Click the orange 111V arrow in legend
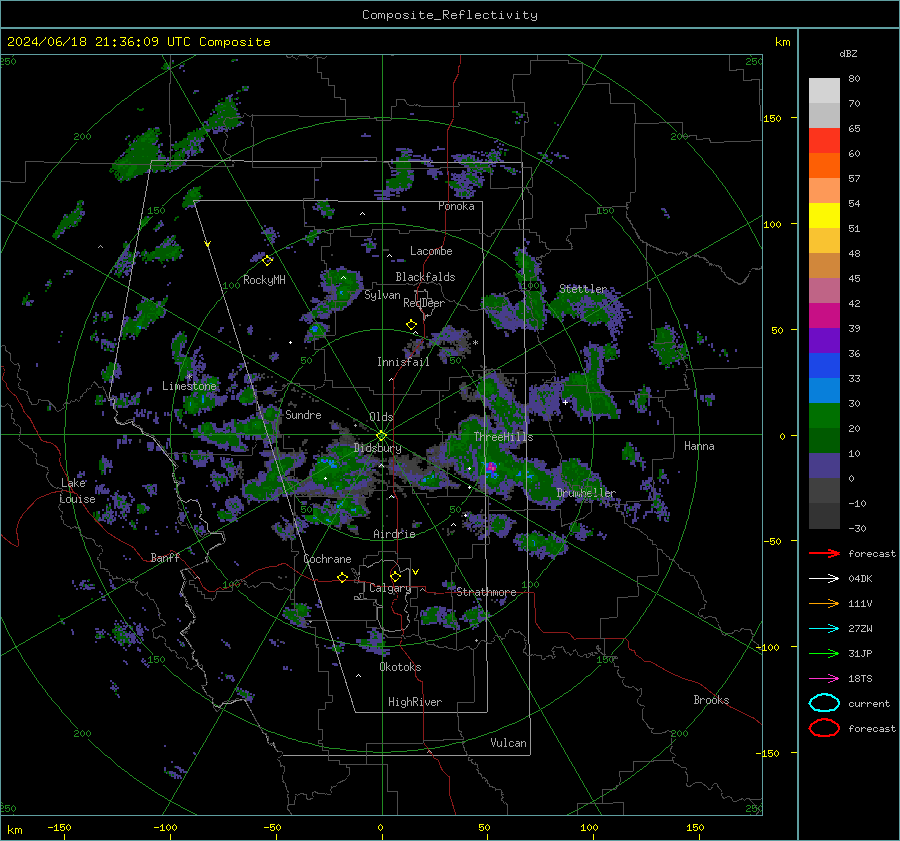The image size is (900, 841). point(824,603)
